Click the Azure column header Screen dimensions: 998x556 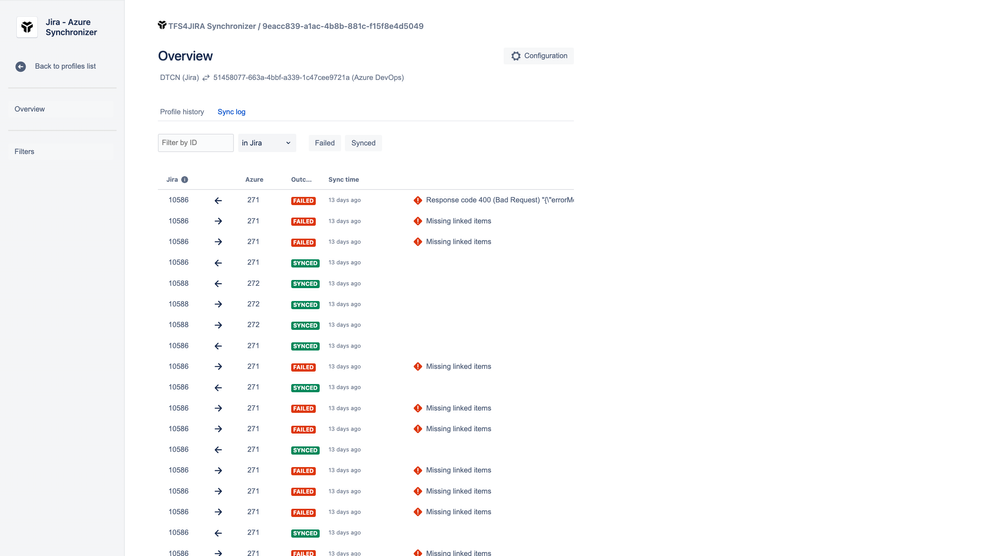[x=254, y=179]
